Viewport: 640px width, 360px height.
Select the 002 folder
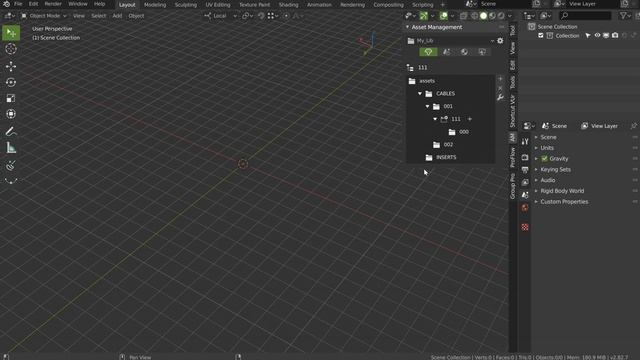(448, 145)
